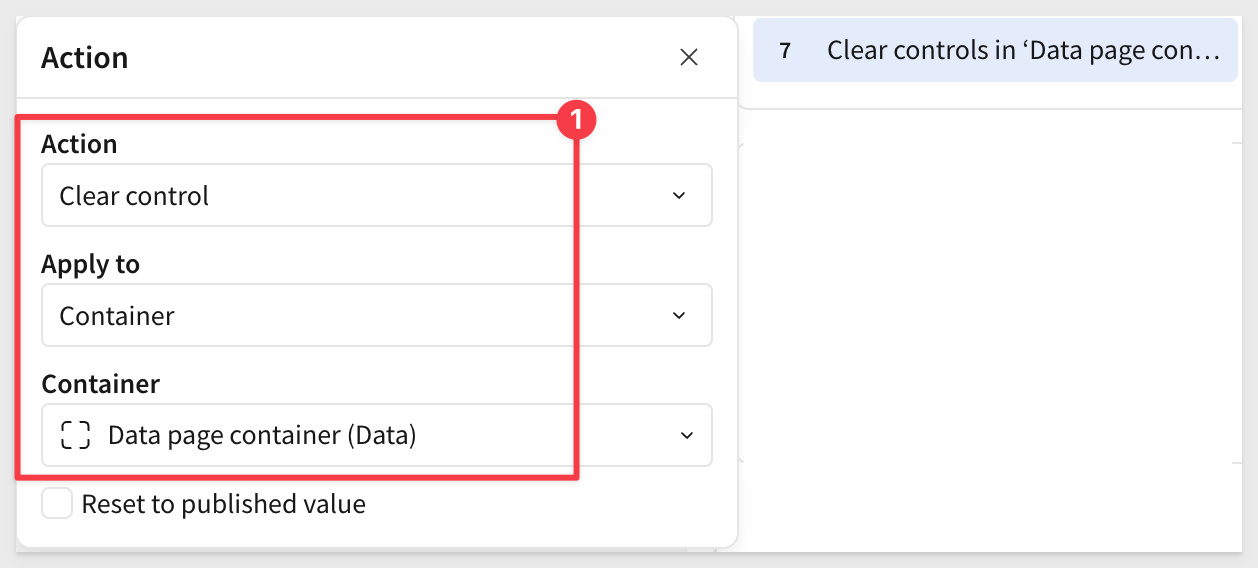Select step 7 'Clear controls in Data page con…'
Viewport: 1258px width, 568px height.
pyautogui.click(x=995, y=50)
